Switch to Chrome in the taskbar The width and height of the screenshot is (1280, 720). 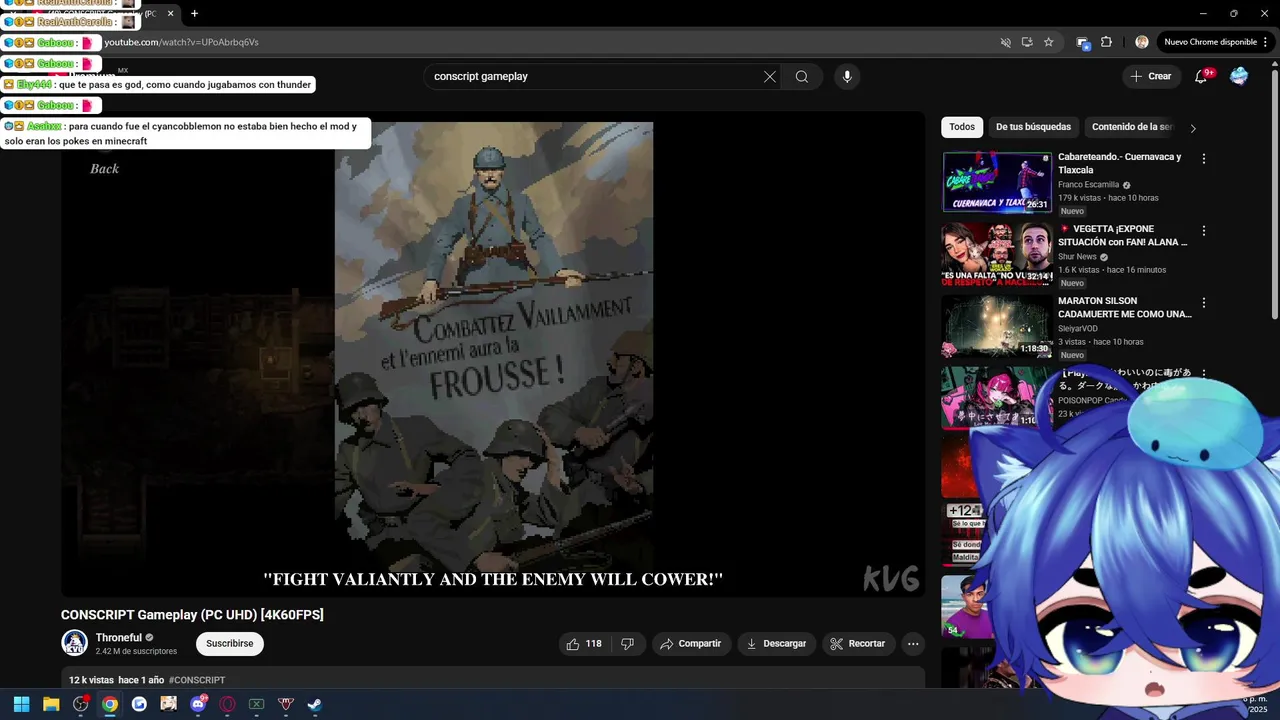[110, 704]
